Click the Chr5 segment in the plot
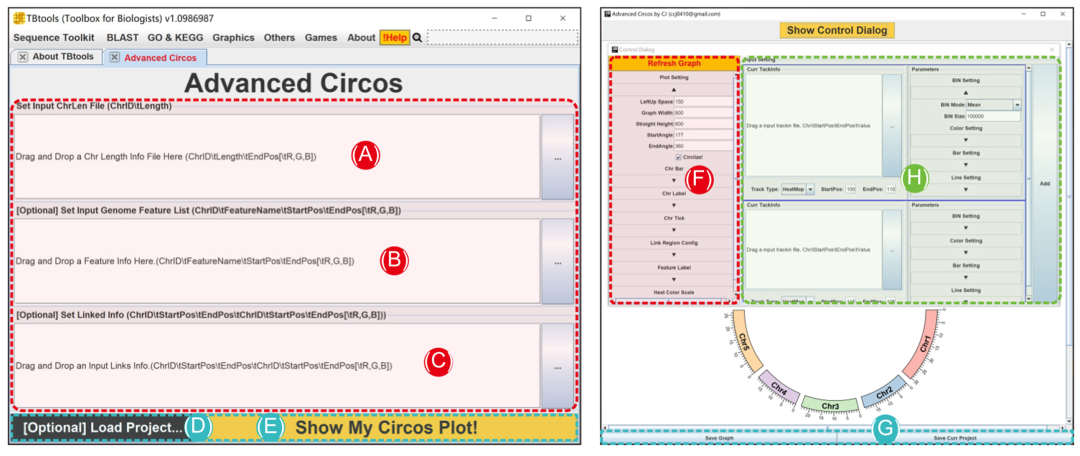 pos(745,340)
